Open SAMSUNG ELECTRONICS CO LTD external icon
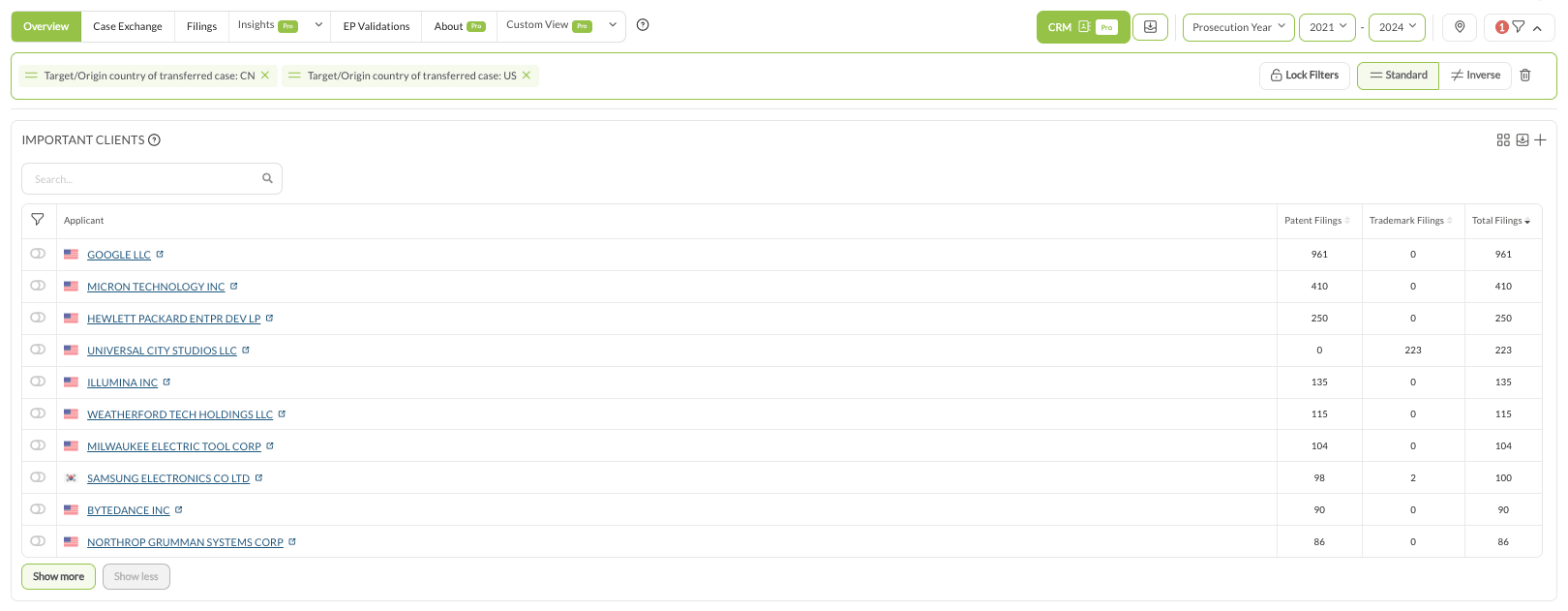The image size is (1568, 611). (258, 478)
